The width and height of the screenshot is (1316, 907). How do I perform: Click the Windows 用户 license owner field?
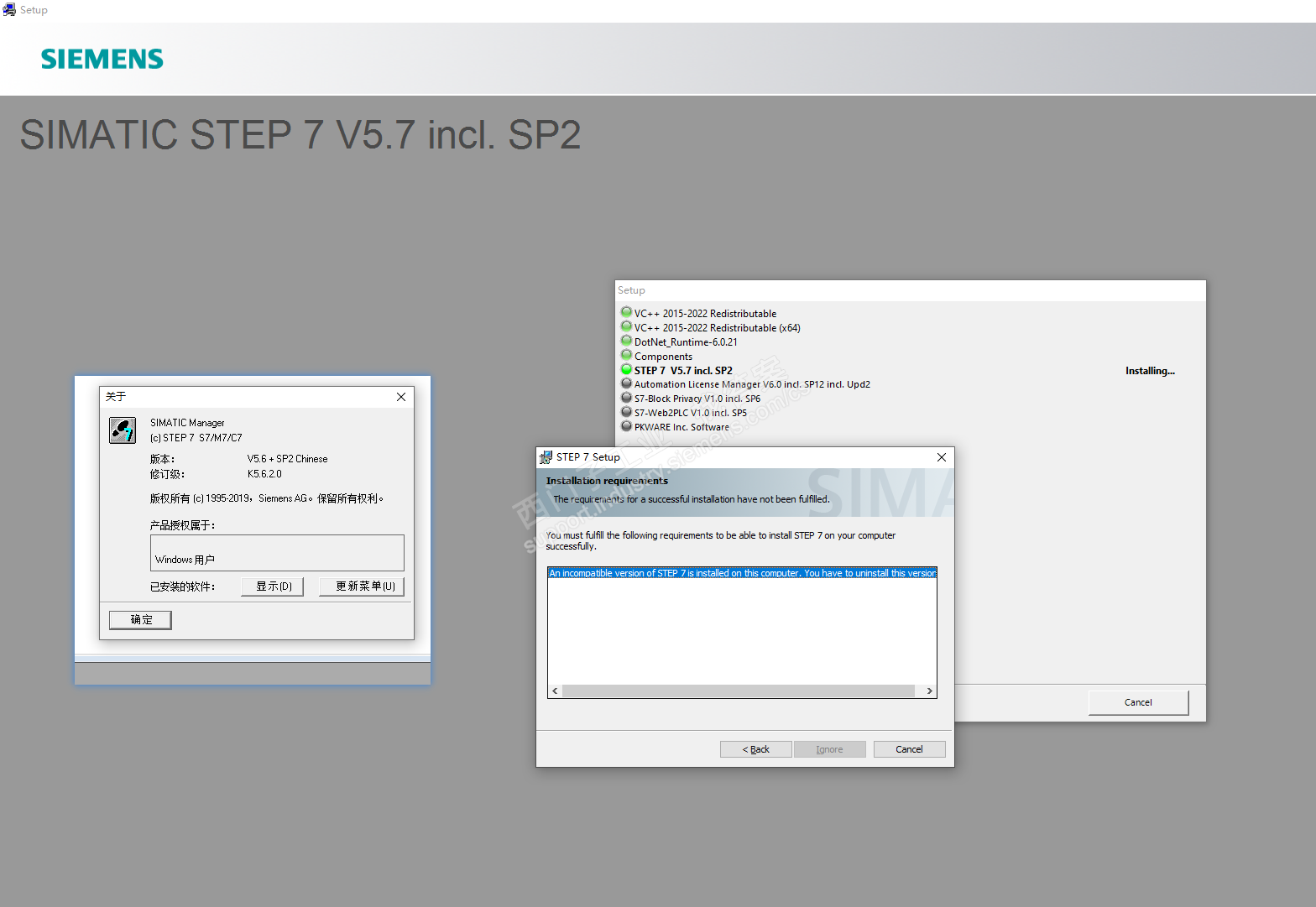pos(277,553)
